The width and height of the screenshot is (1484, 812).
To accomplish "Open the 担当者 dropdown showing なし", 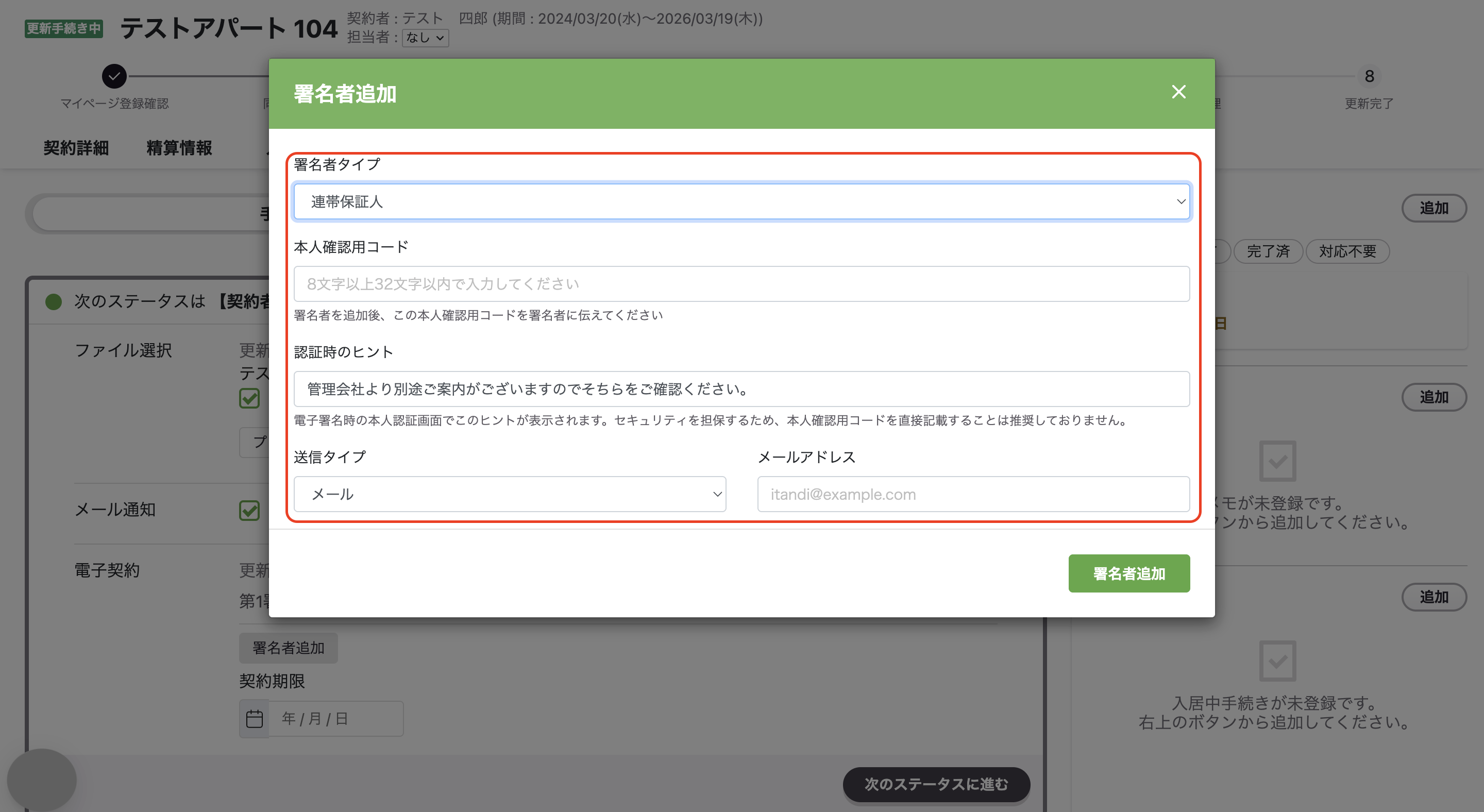I will coord(425,38).
